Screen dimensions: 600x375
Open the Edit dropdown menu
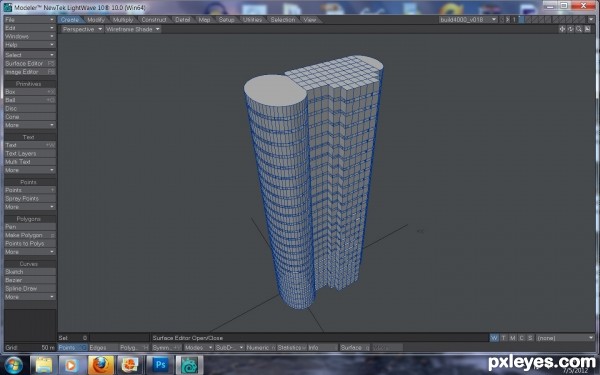point(30,28)
